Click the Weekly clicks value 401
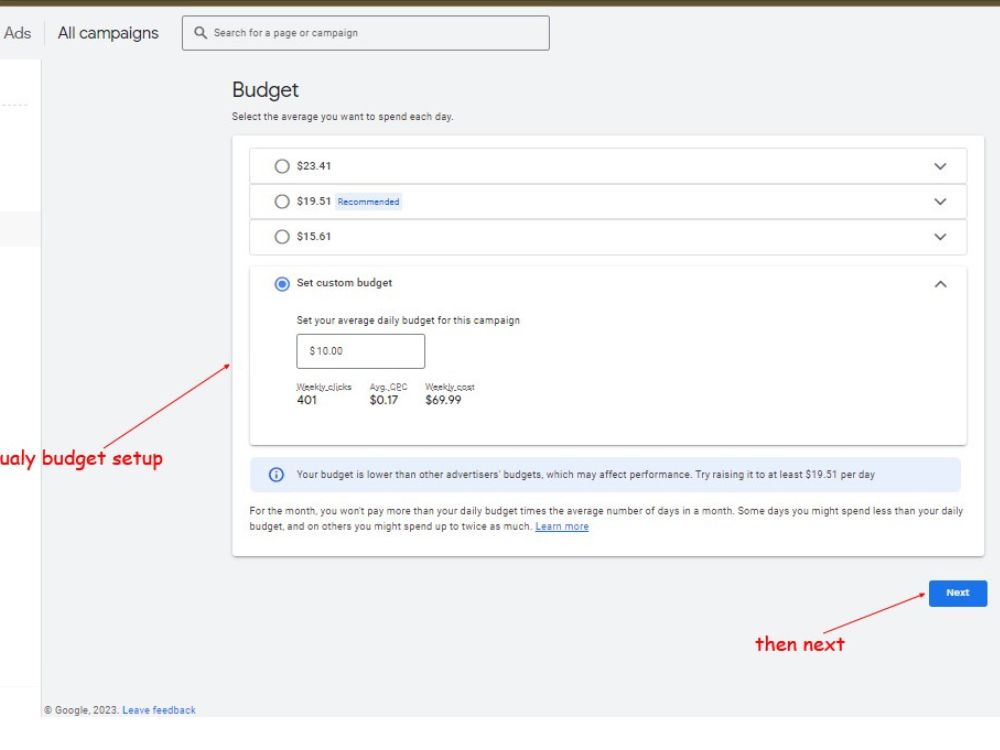This screenshot has height=750, width=1000. (x=307, y=400)
